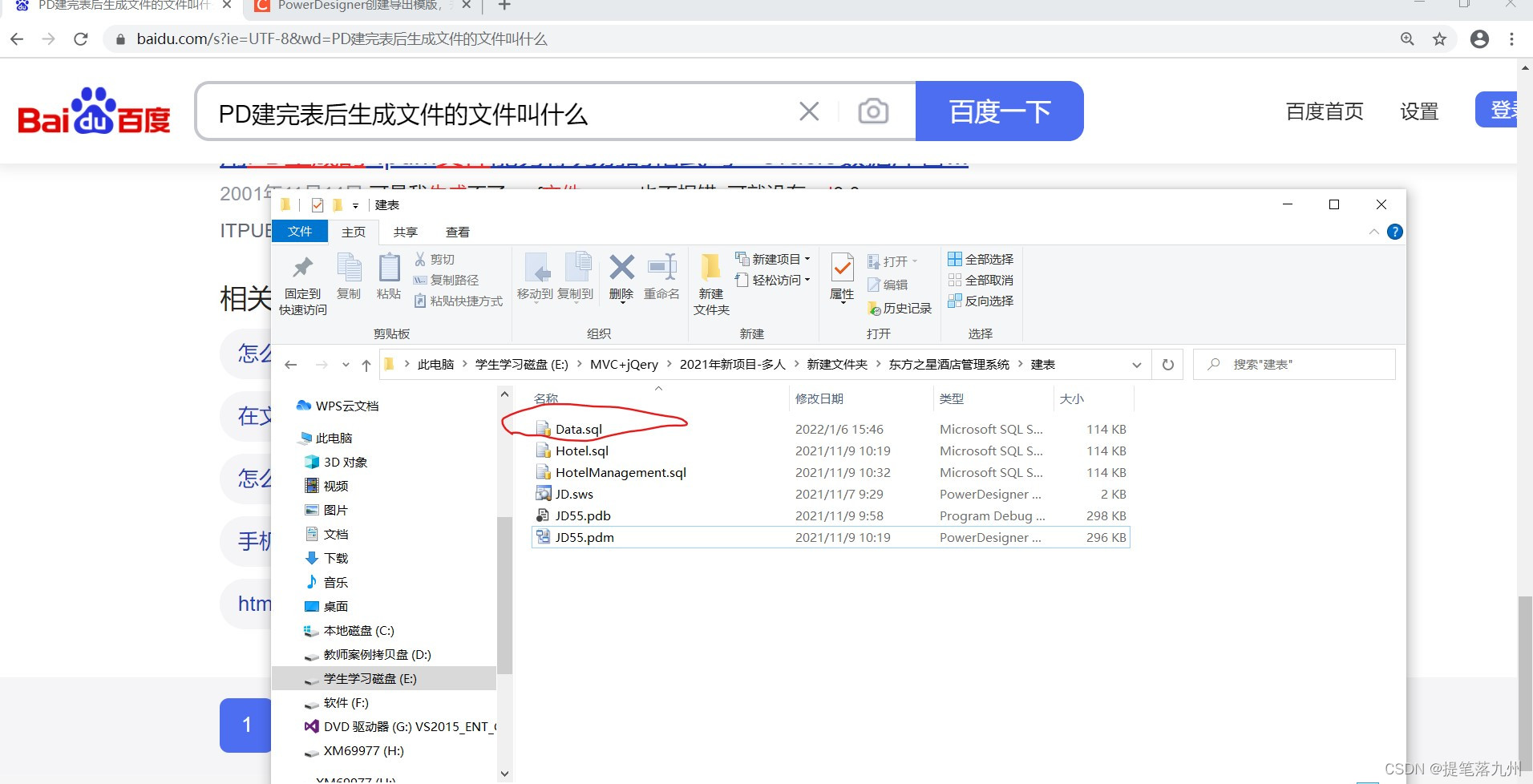
Task: Click Baidu camera image search icon
Action: (x=873, y=111)
